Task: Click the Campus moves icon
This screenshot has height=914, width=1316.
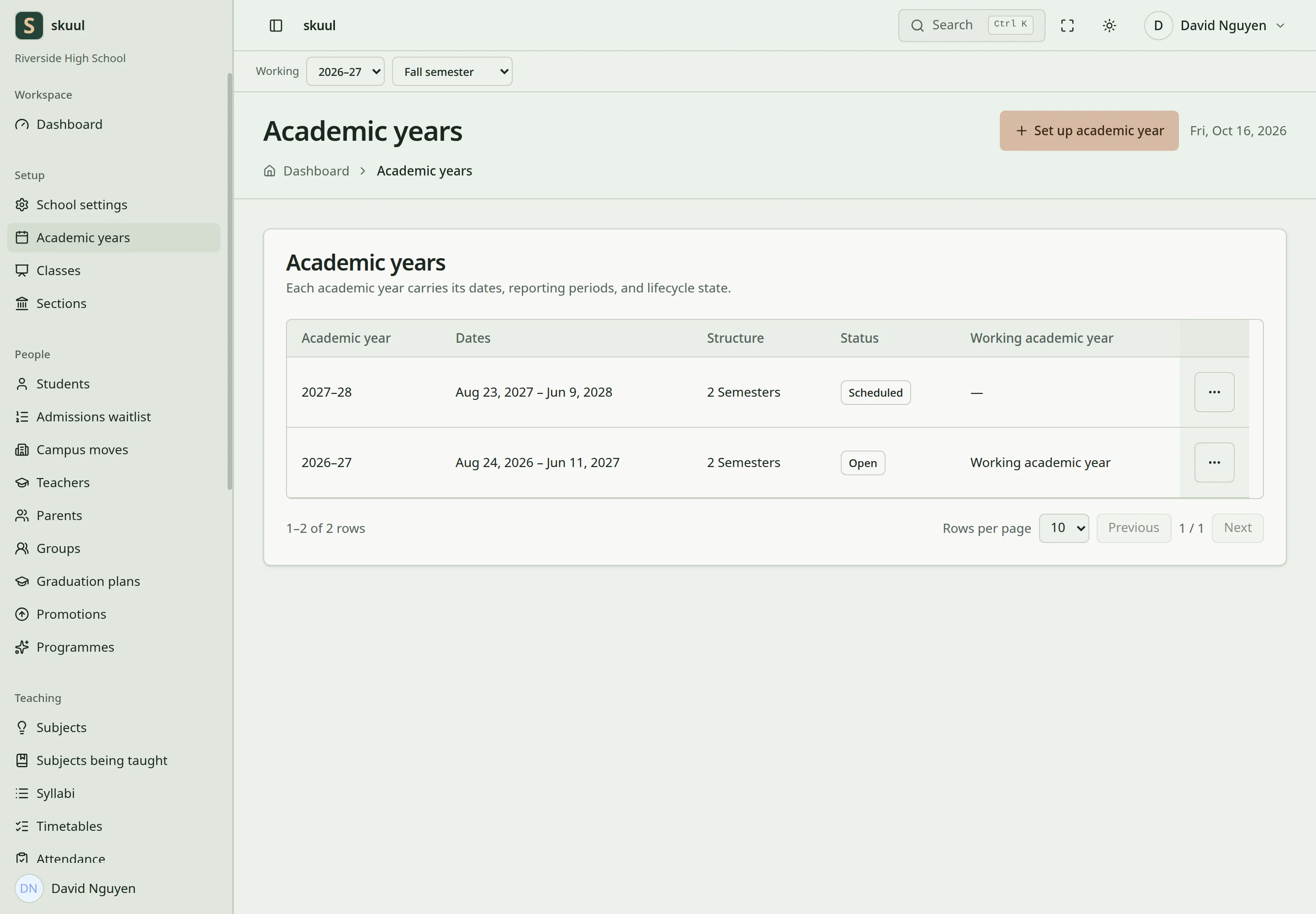Action: [x=22, y=450]
